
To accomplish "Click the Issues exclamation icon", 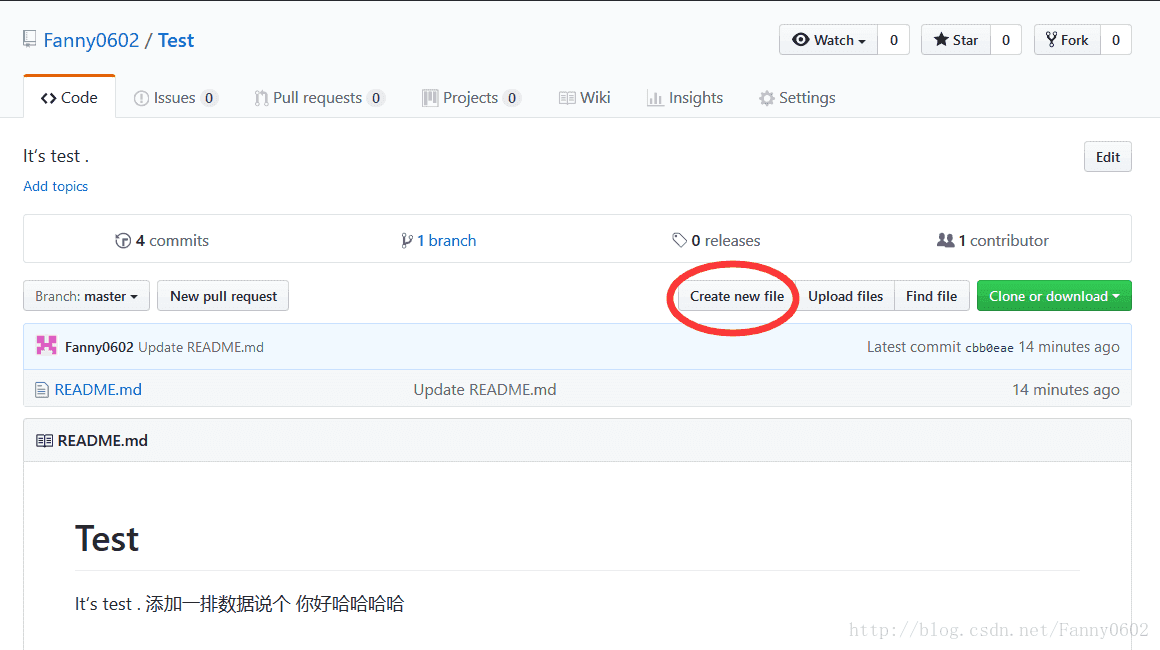I will click(141, 98).
